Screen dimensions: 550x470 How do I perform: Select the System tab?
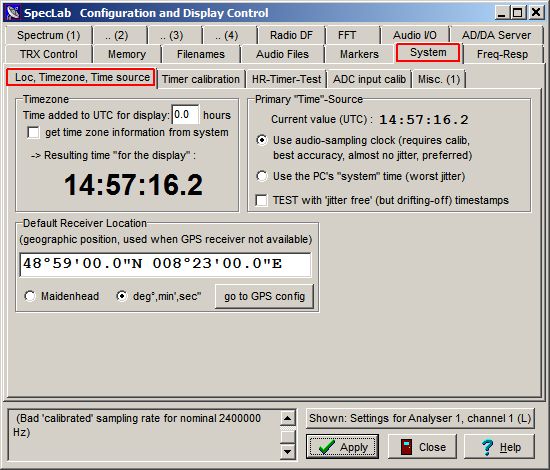click(x=428, y=53)
